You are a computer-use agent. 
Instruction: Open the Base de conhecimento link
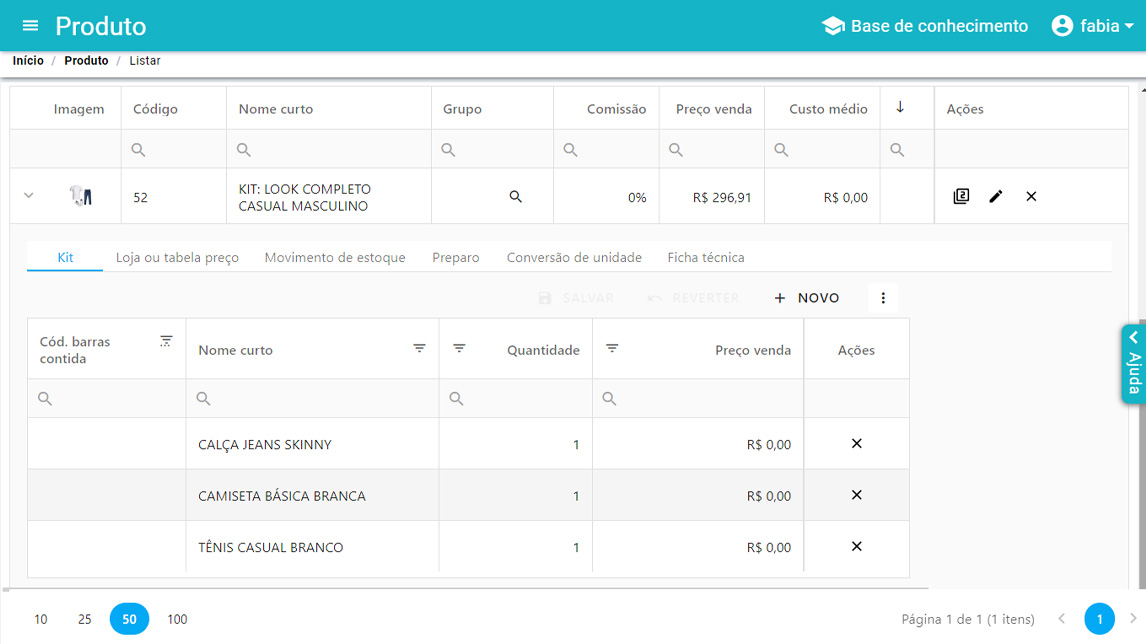pyautogui.click(x=924, y=26)
